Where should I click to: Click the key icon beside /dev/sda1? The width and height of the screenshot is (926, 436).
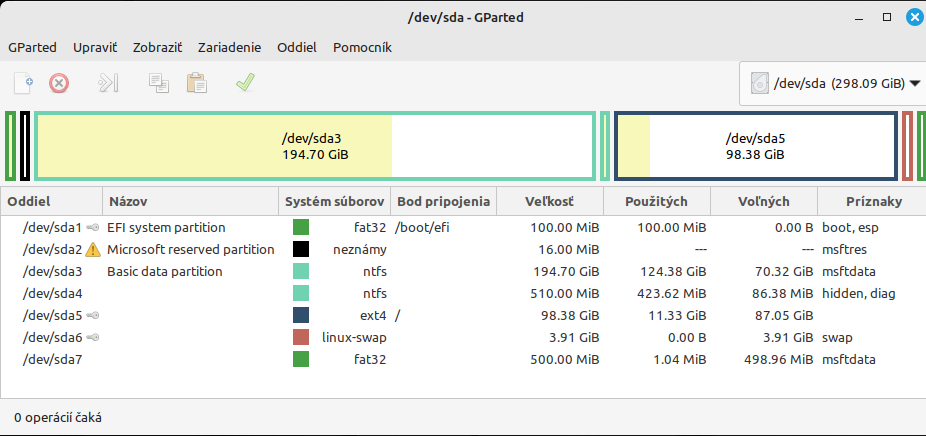pyautogui.click(x=93, y=228)
